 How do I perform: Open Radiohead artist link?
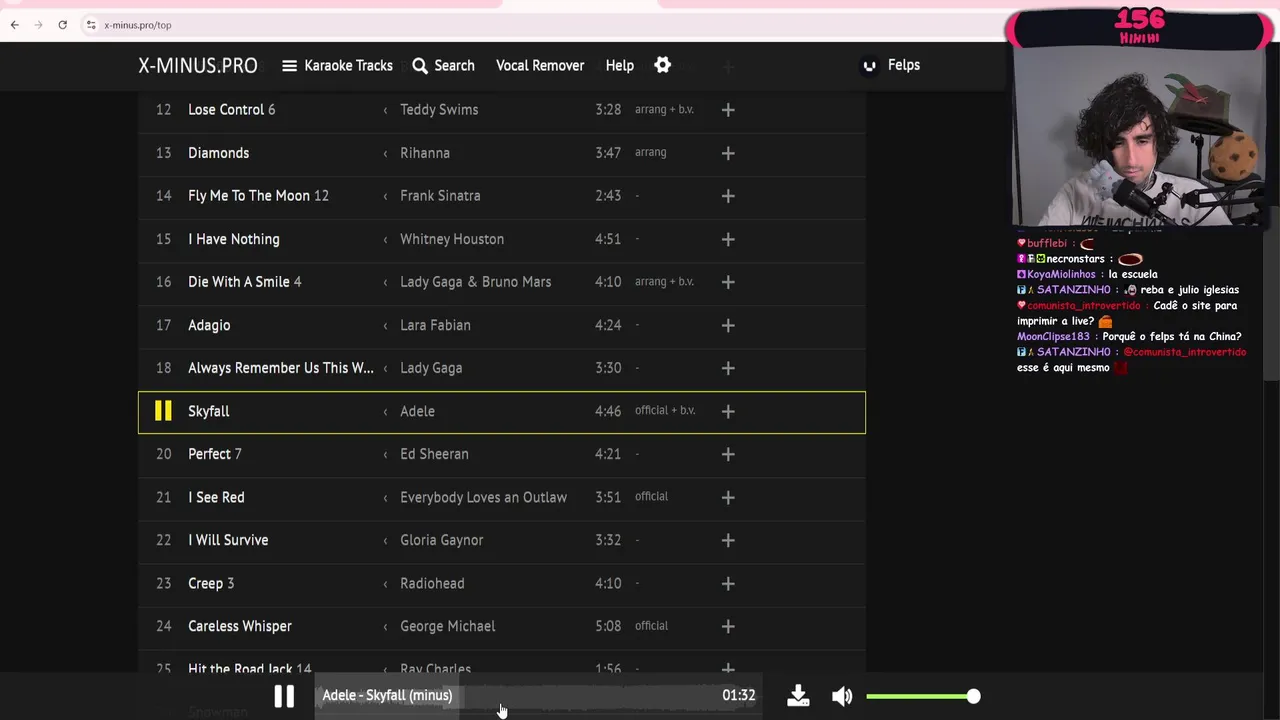click(432, 583)
